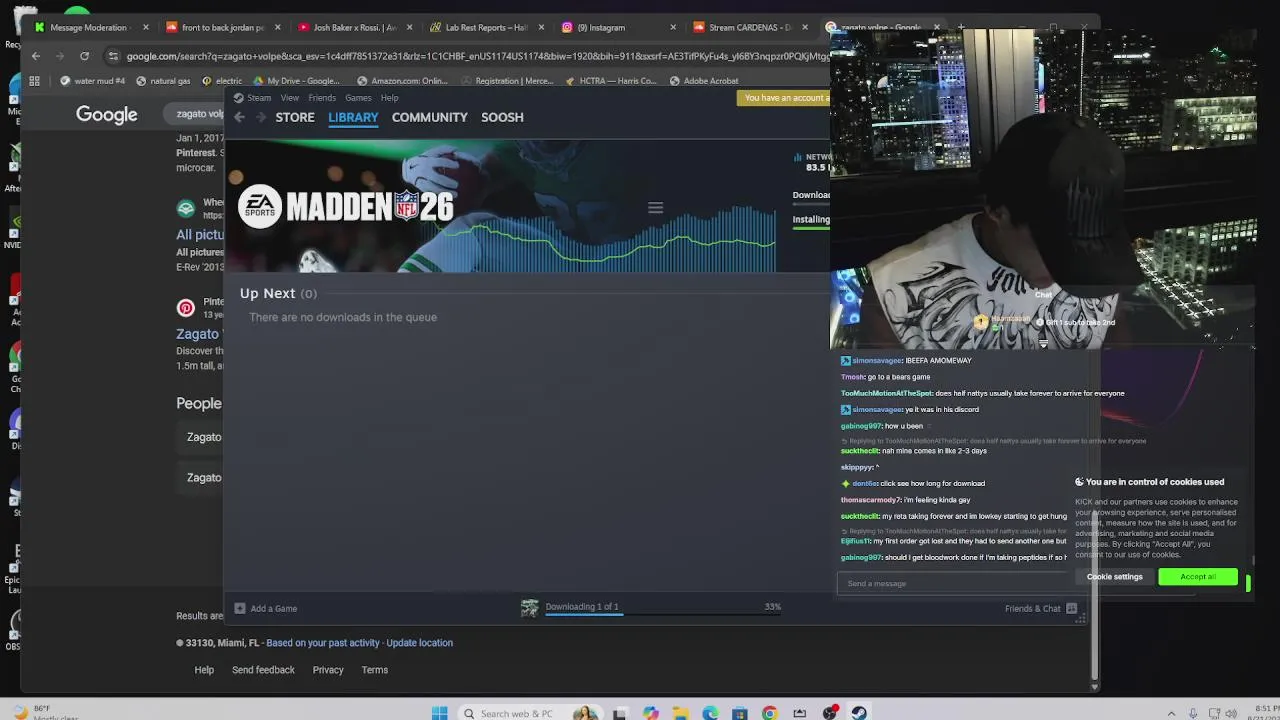
Task: Click the Steam icon on the taskbar
Action: 859,713
